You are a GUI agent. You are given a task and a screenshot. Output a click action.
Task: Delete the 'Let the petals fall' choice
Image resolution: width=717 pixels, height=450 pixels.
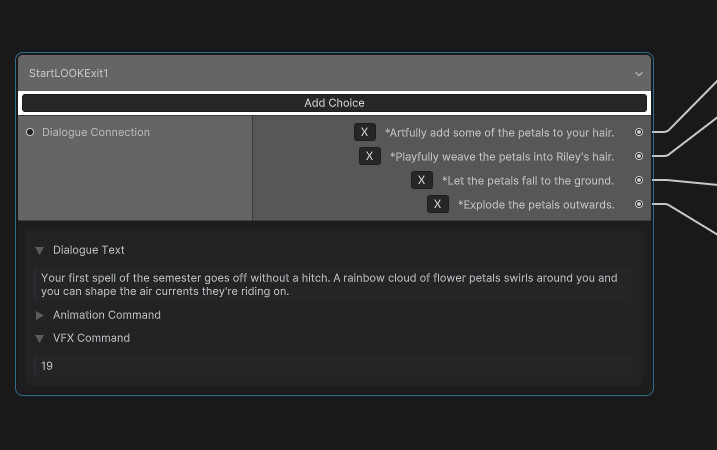422,180
